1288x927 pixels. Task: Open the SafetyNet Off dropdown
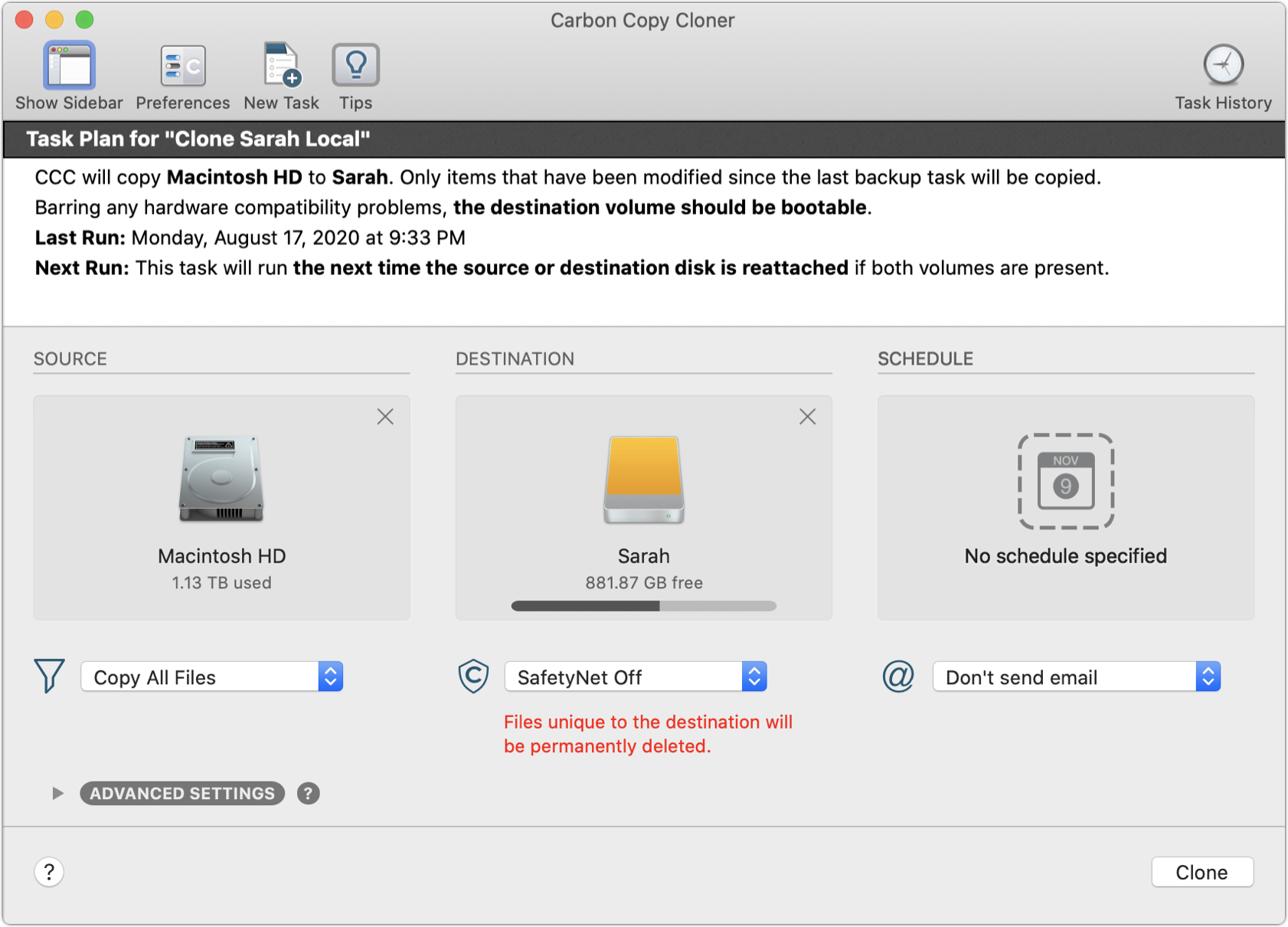click(636, 677)
